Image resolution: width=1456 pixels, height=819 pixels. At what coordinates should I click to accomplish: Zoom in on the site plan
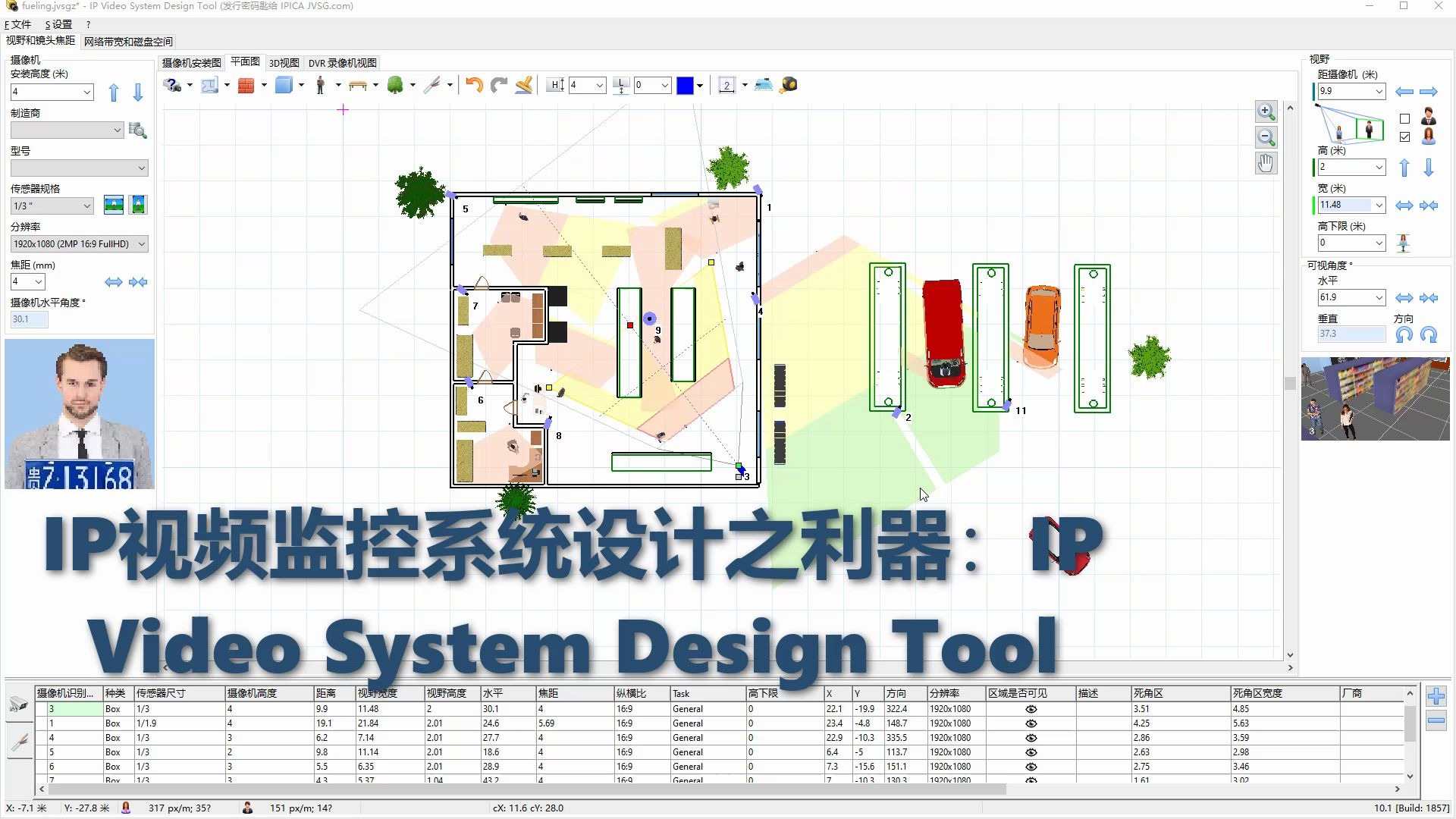click(x=1266, y=111)
